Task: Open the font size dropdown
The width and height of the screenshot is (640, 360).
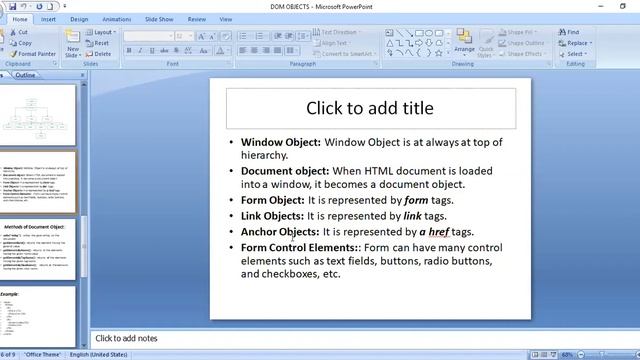Action: [191, 36]
